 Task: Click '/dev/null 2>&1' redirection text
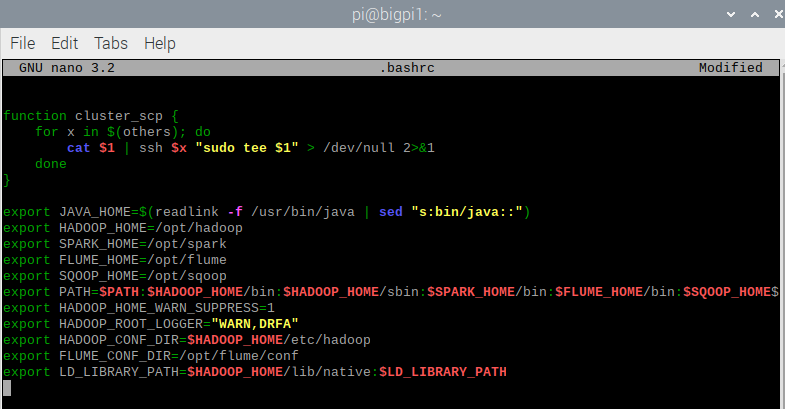point(379,148)
